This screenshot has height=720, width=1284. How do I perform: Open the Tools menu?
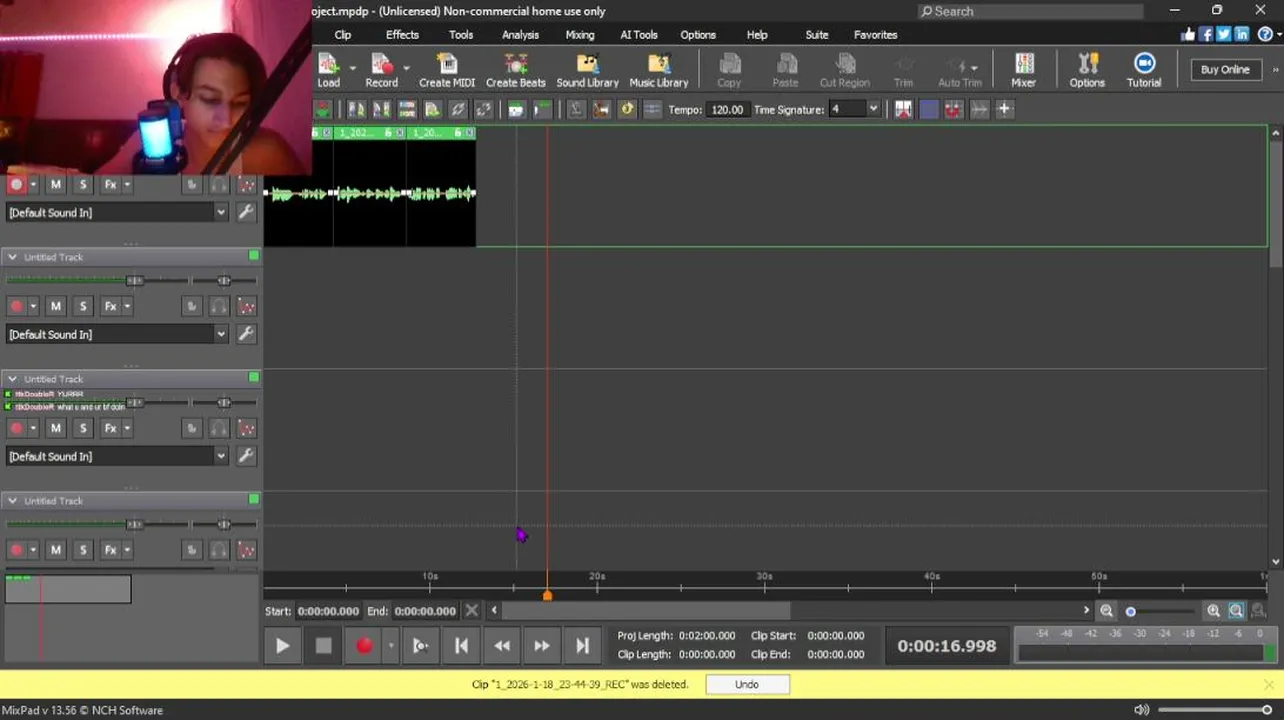point(461,34)
